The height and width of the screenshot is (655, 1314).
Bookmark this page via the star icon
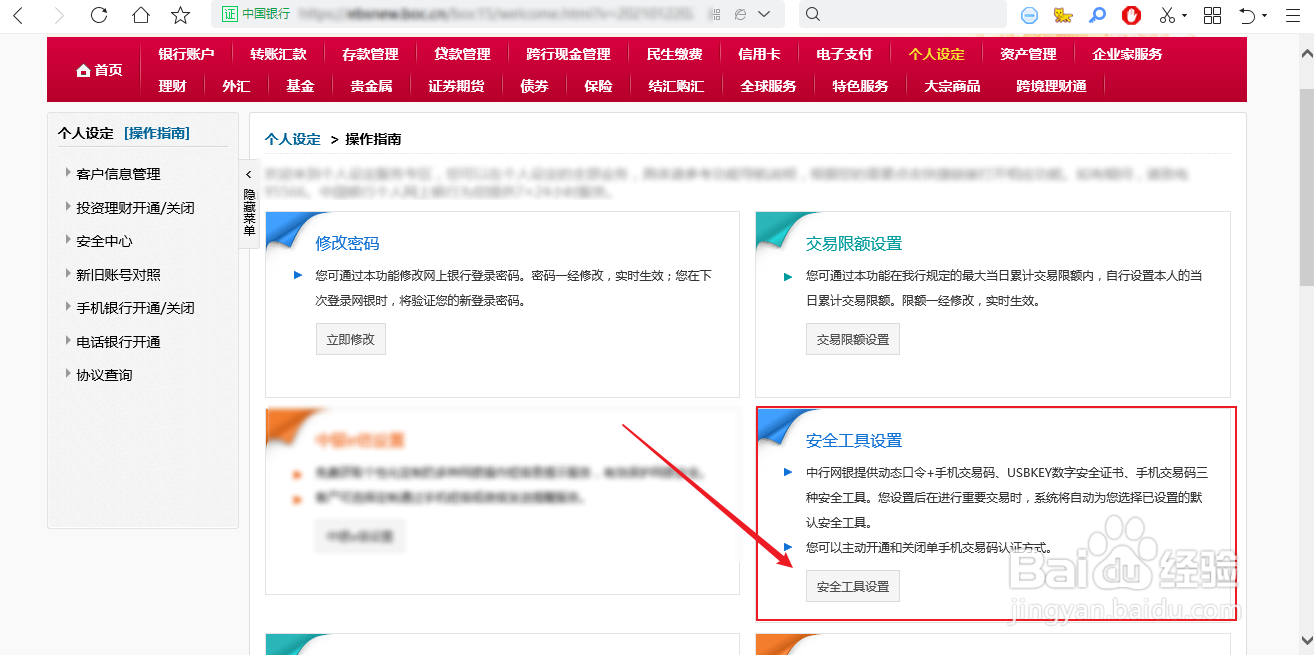[x=180, y=15]
